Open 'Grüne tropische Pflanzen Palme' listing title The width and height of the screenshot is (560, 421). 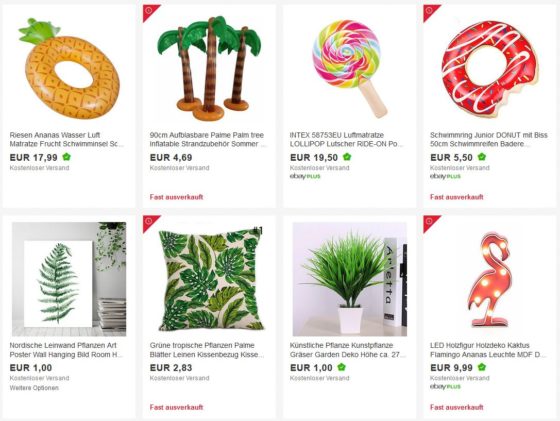coord(207,350)
